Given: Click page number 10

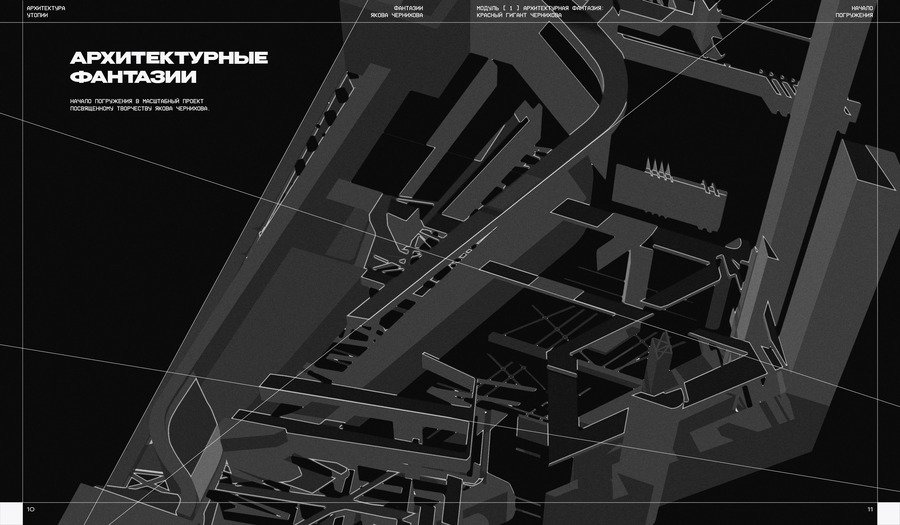Looking at the screenshot, I should [30, 509].
